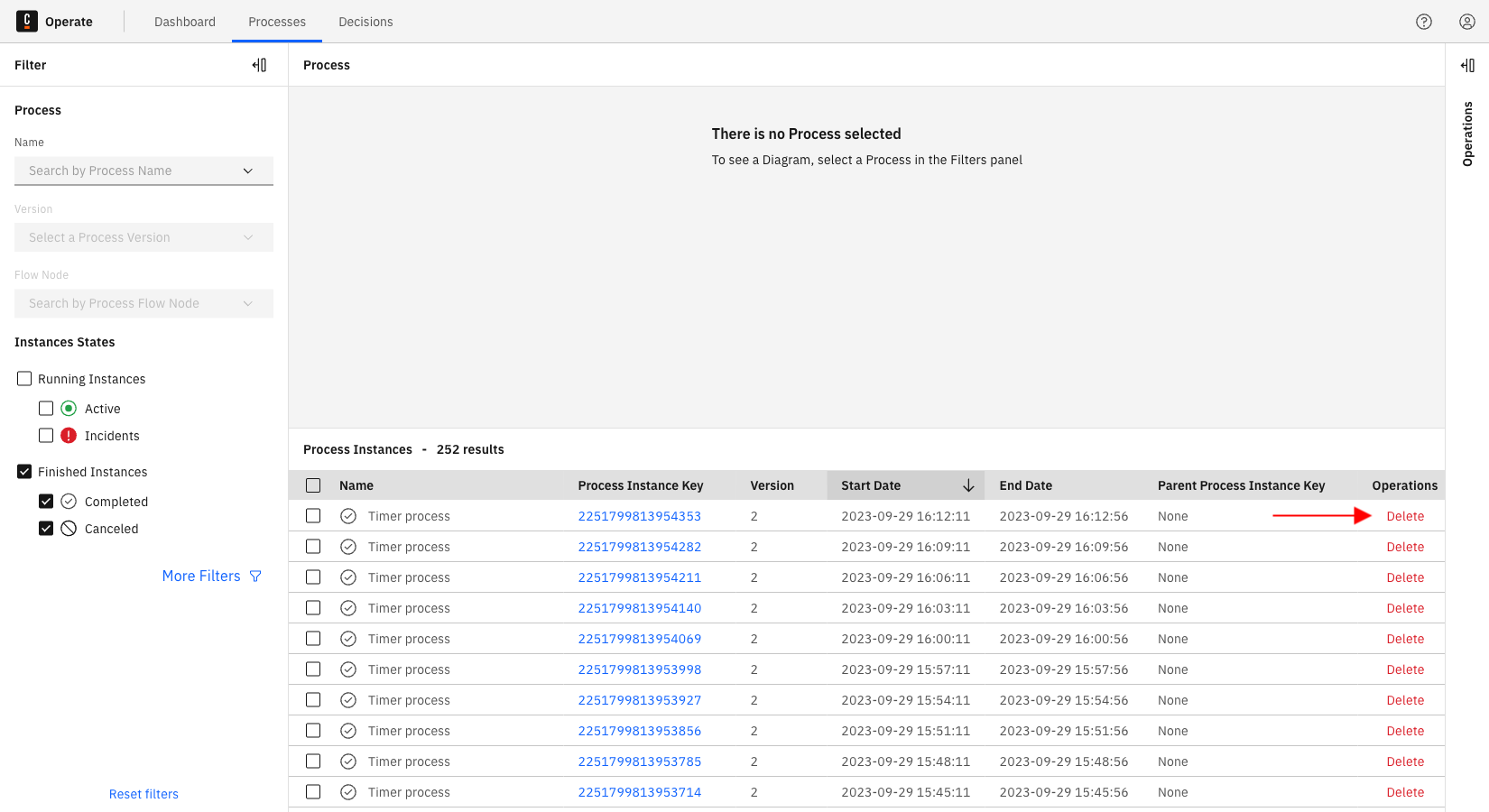Sort by Parent Process Instance Key header
The image size is (1489, 812).
coord(1242,485)
